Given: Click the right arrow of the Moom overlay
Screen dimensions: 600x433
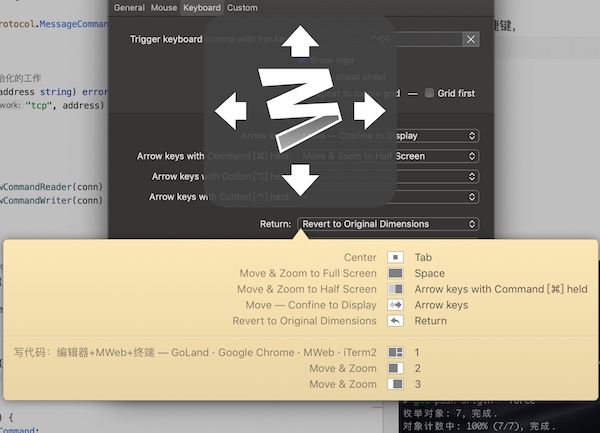Looking at the screenshot, I should pyautogui.click(x=370, y=111).
